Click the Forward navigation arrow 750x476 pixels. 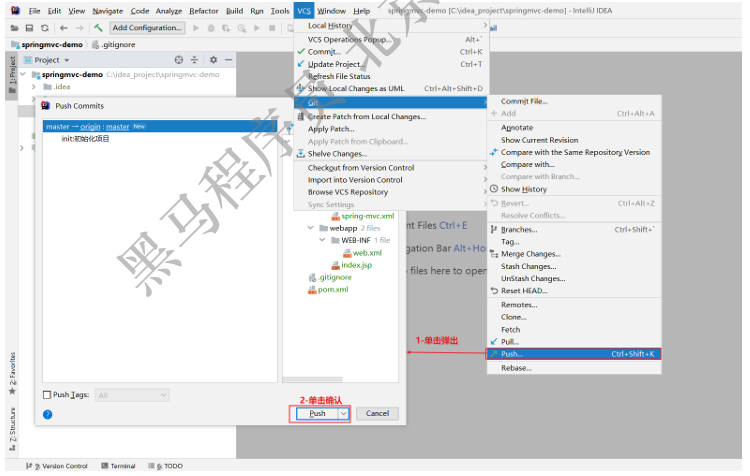79,28
